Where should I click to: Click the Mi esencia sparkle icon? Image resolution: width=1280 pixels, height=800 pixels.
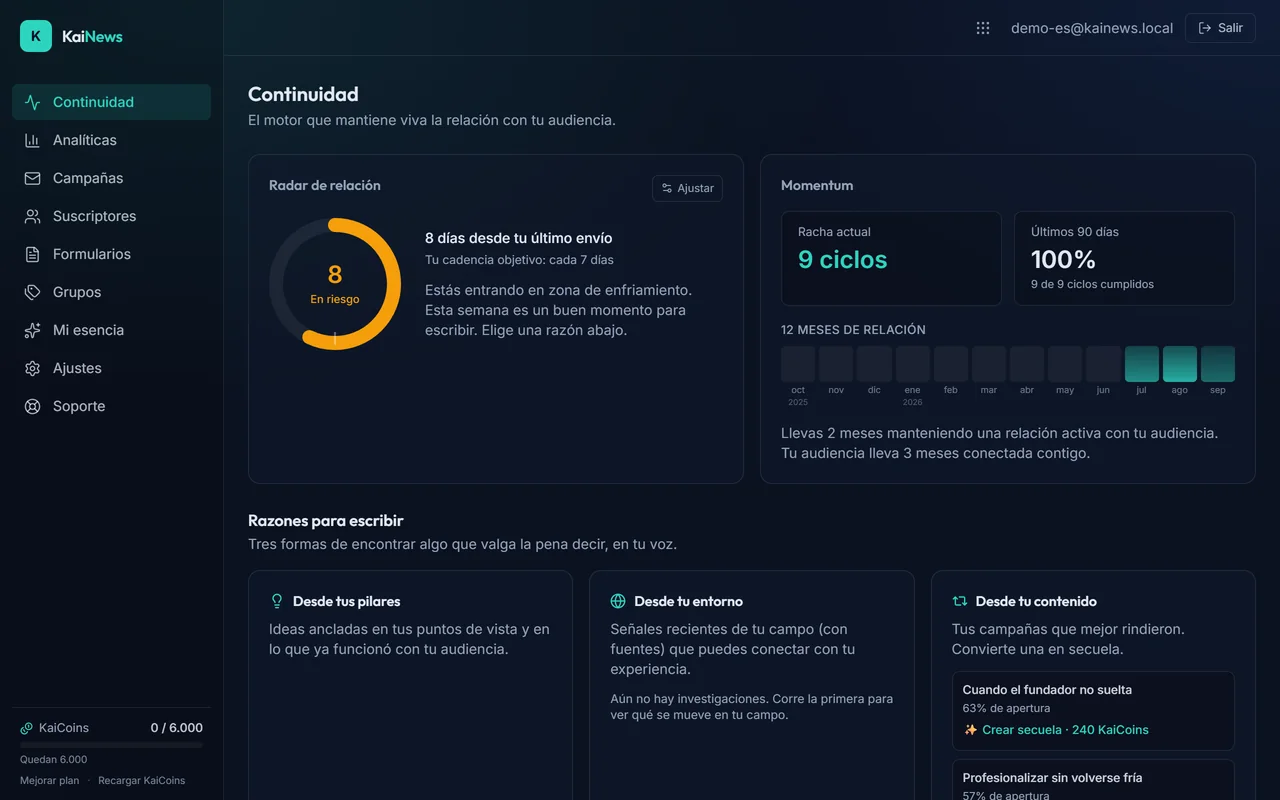(32, 330)
